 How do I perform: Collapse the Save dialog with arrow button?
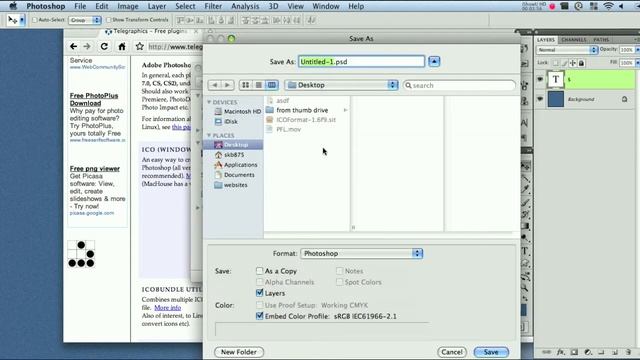pos(434,62)
